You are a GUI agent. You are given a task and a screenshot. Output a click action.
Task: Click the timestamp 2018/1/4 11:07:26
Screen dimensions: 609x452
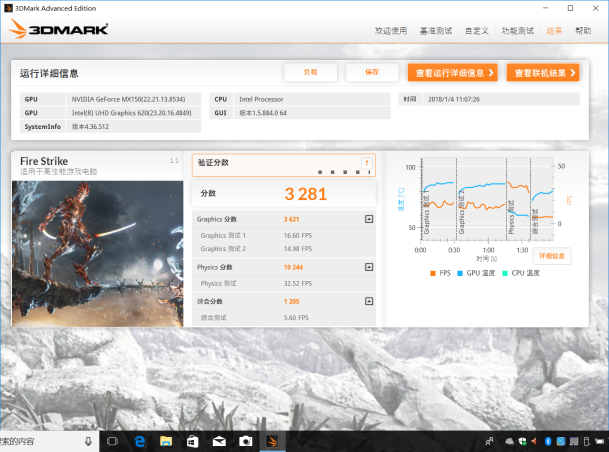pos(501,99)
